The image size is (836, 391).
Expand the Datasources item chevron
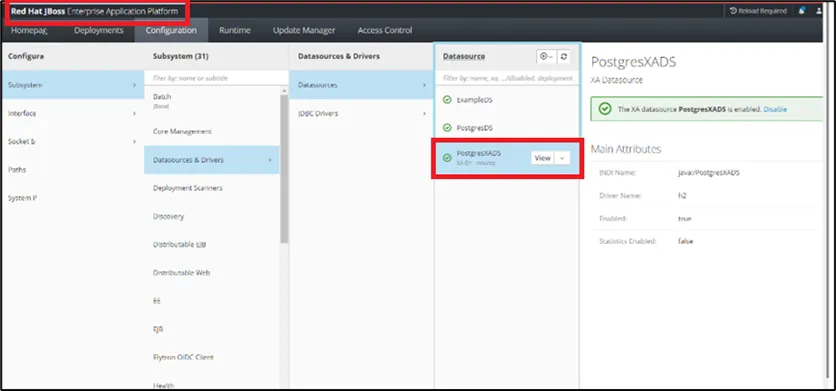(424, 85)
